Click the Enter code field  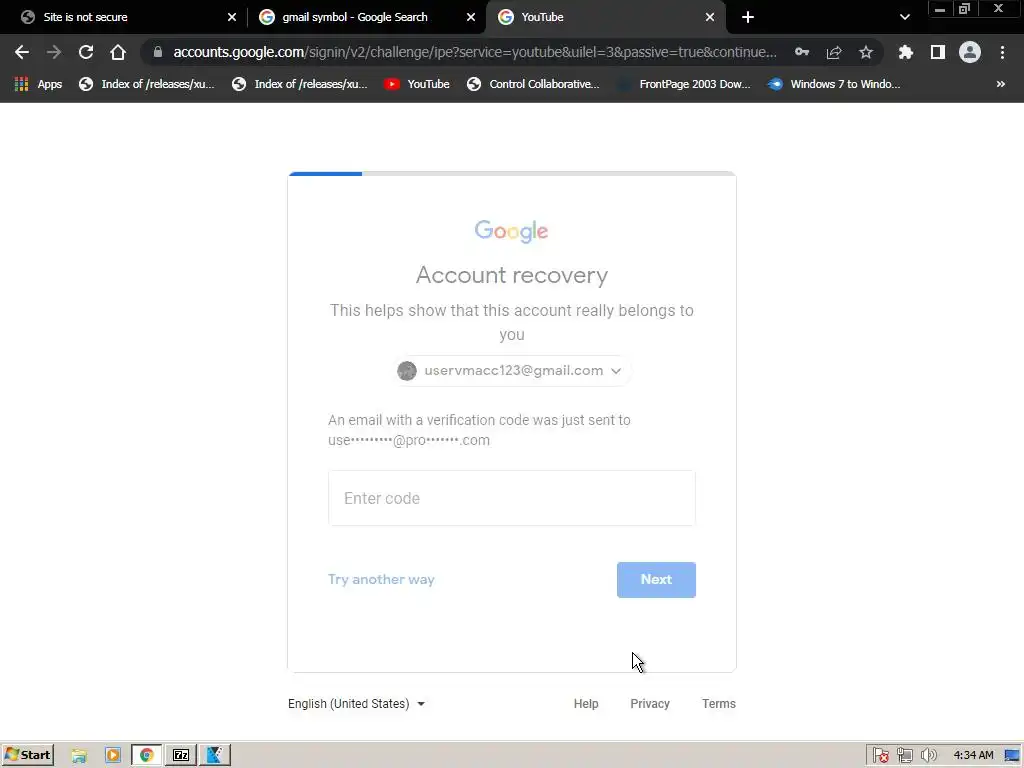[x=511, y=498]
